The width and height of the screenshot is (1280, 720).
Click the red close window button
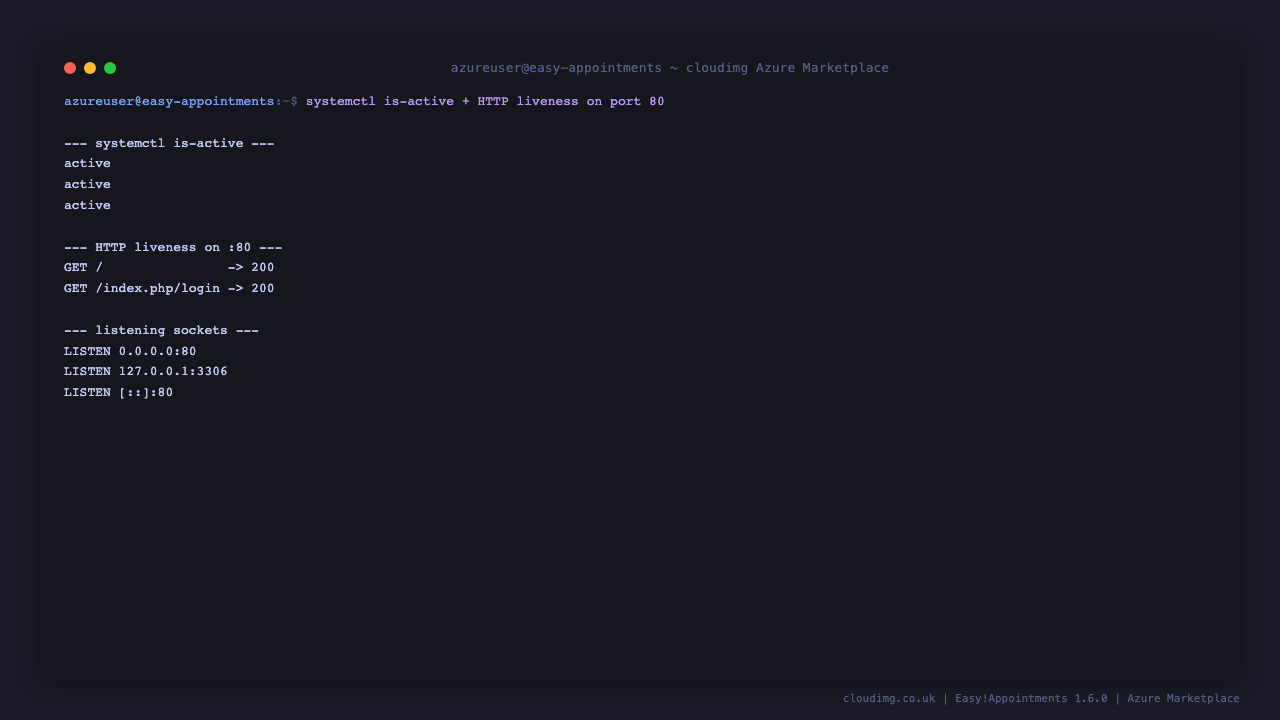click(70, 68)
